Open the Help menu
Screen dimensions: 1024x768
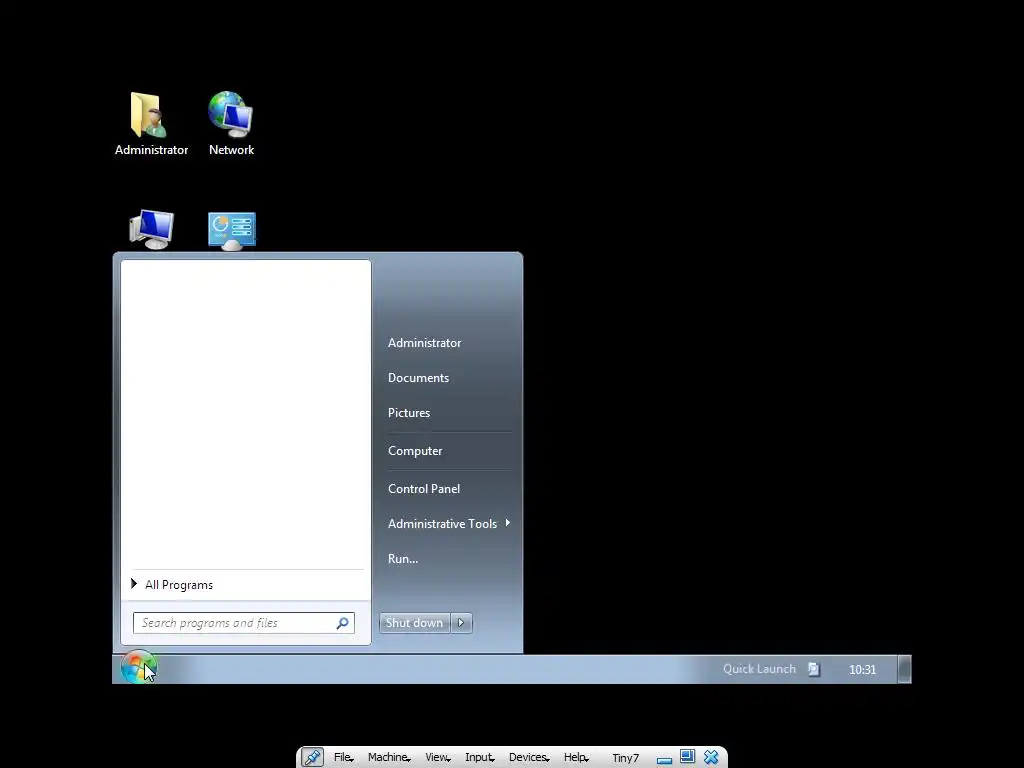click(575, 757)
